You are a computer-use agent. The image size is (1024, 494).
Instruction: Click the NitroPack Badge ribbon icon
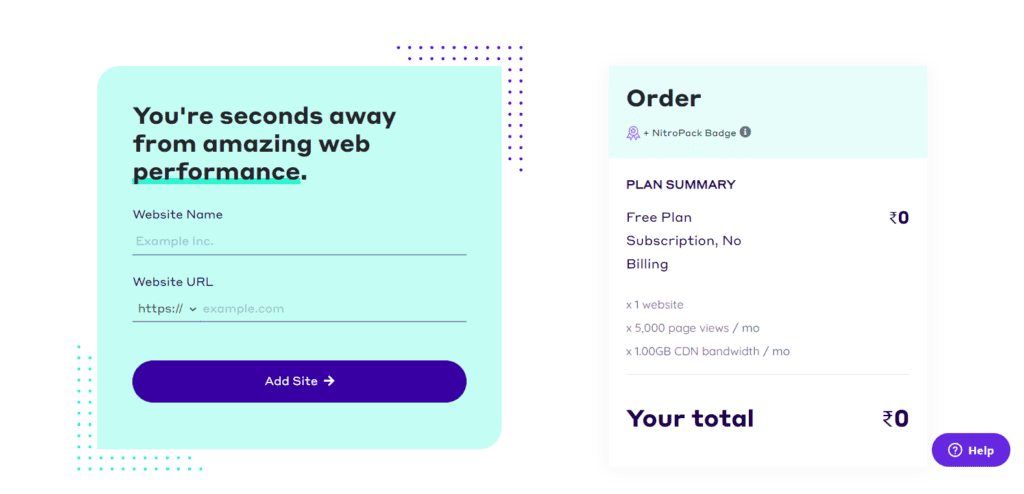click(633, 133)
